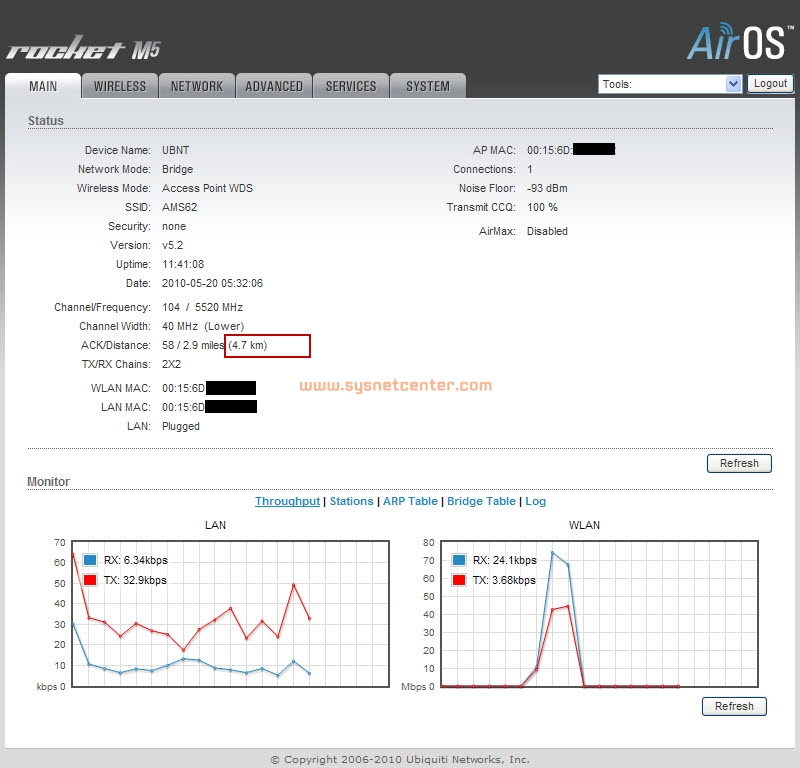The image size is (800, 768).
Task: Switch to the Wireless tab
Action: (120, 86)
